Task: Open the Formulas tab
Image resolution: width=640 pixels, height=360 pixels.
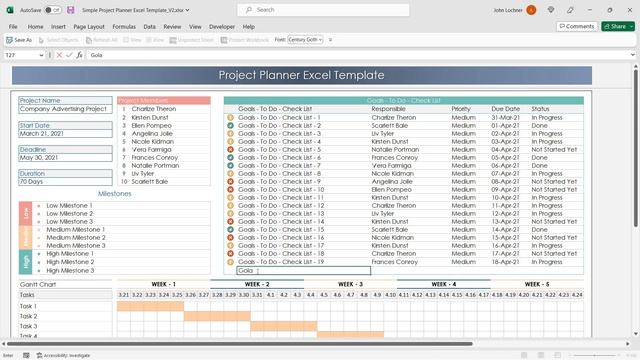Action: (x=124, y=27)
